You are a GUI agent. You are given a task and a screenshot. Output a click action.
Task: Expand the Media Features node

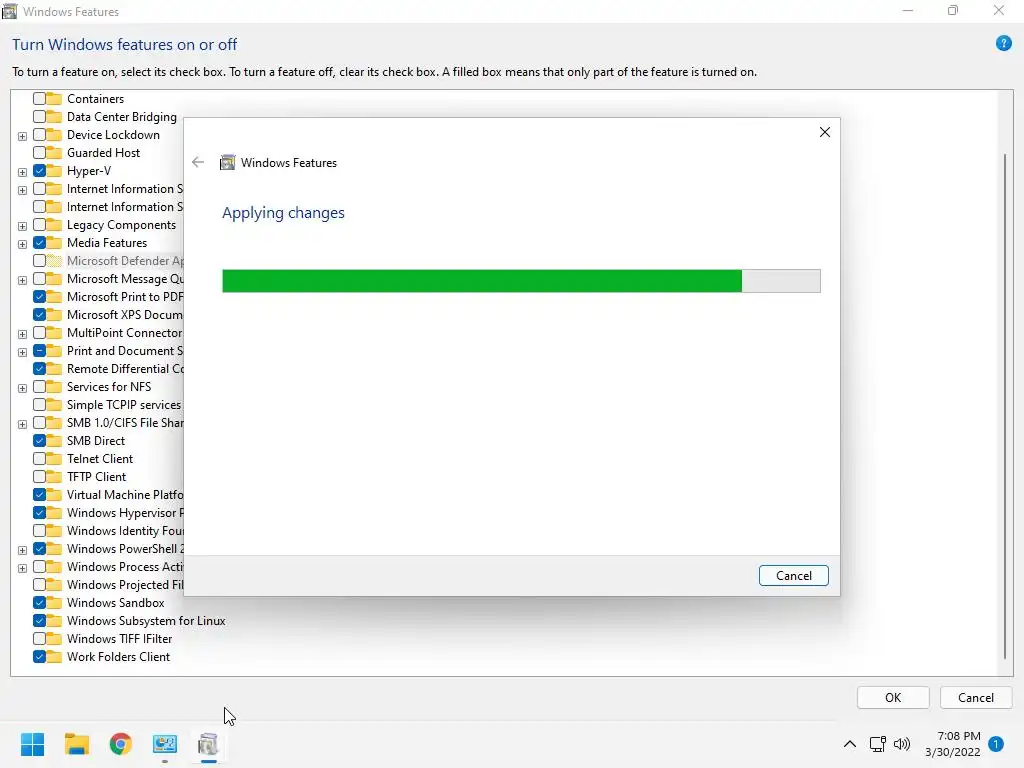(22, 244)
